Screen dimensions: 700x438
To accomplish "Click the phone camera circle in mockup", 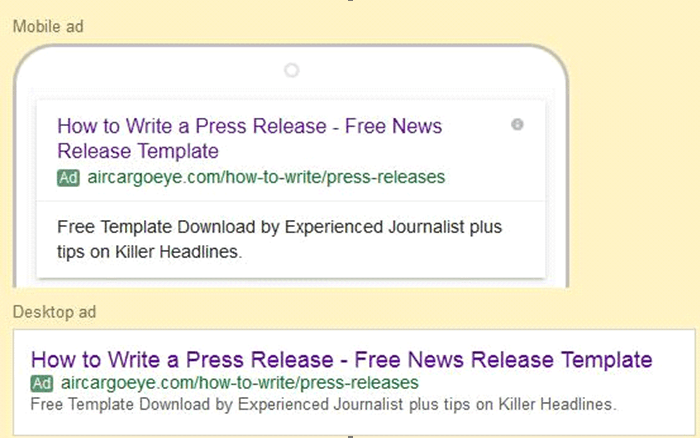I will tap(292, 70).
